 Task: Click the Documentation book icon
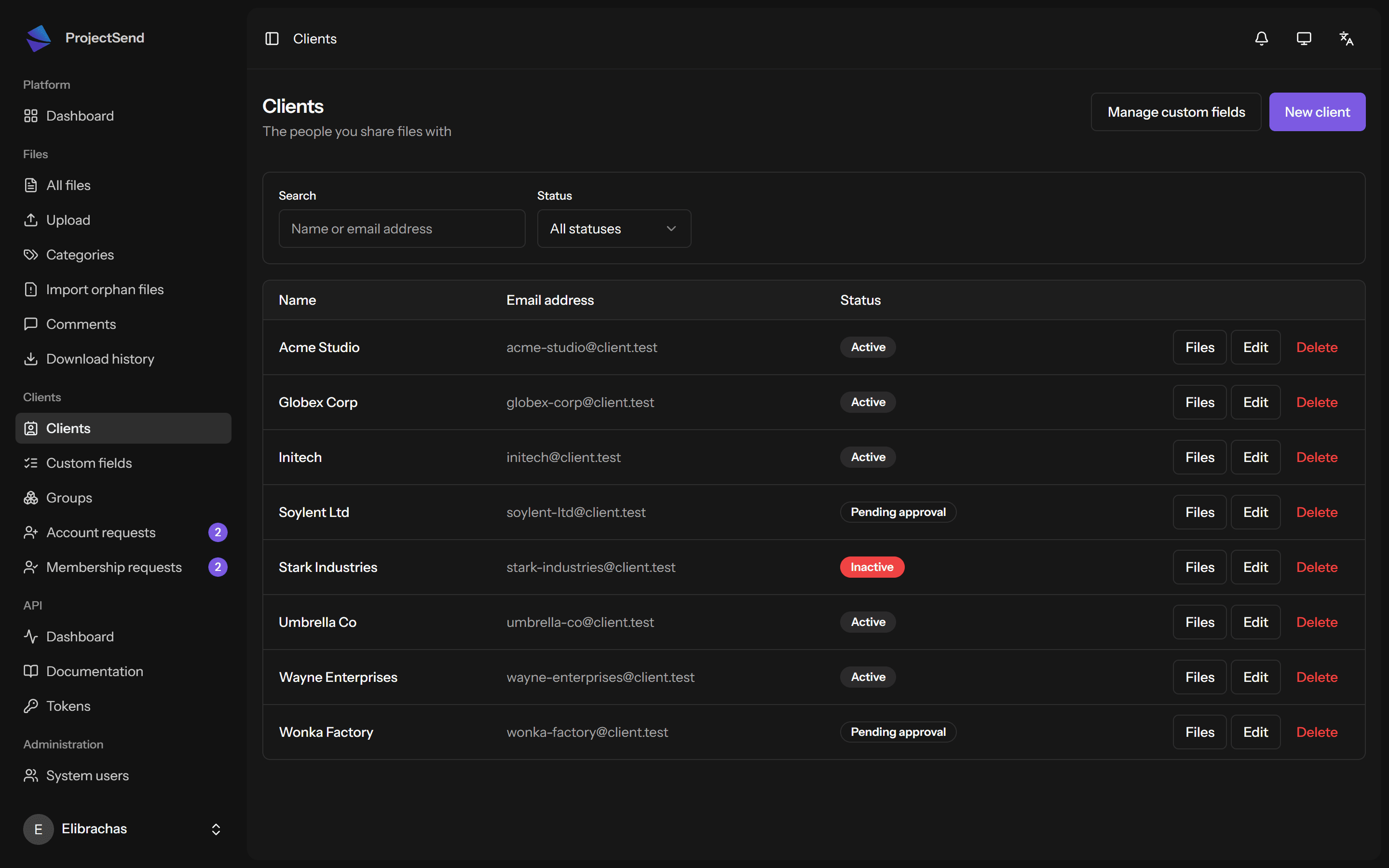pyautogui.click(x=31, y=672)
